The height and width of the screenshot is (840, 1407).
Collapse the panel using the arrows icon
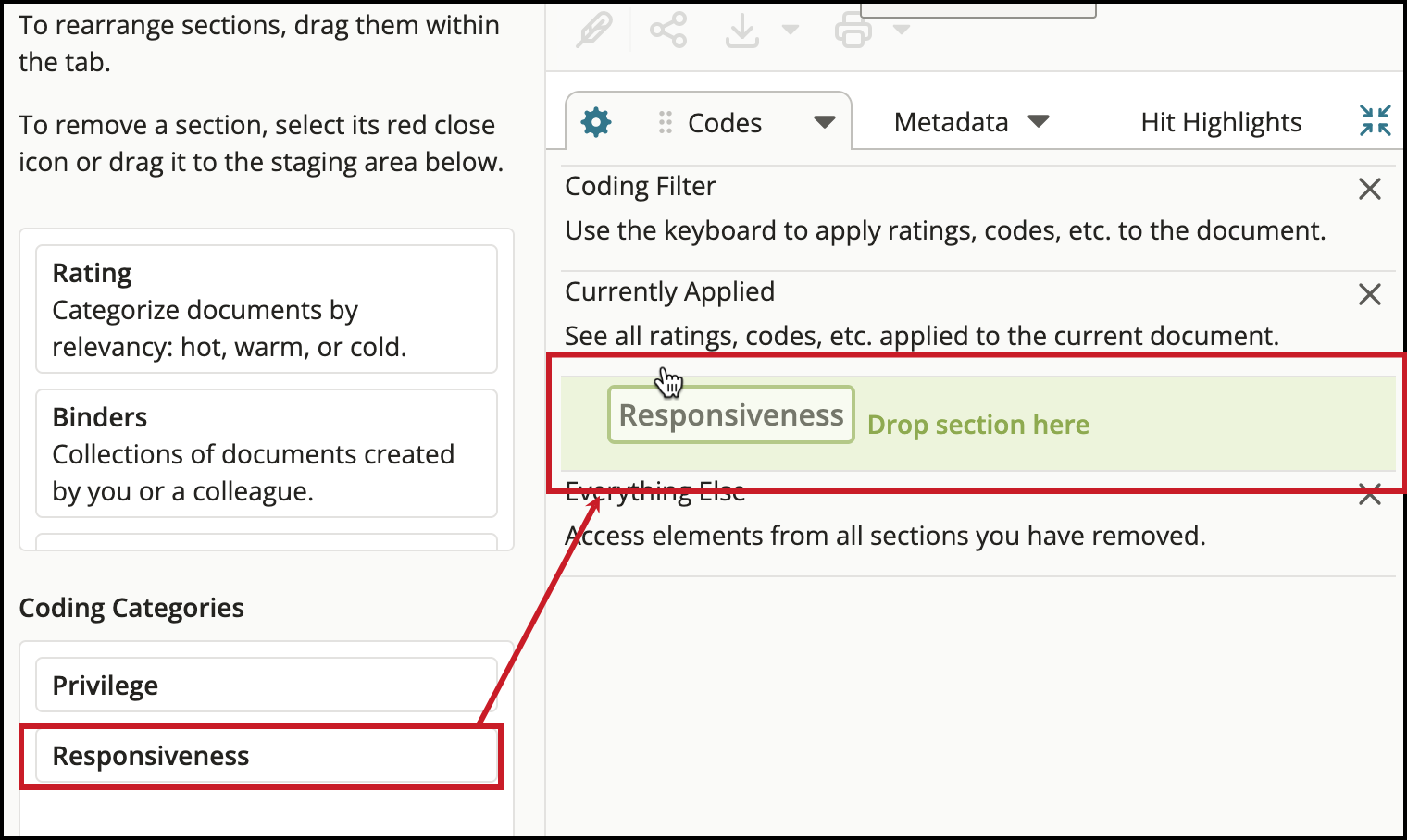(x=1376, y=120)
